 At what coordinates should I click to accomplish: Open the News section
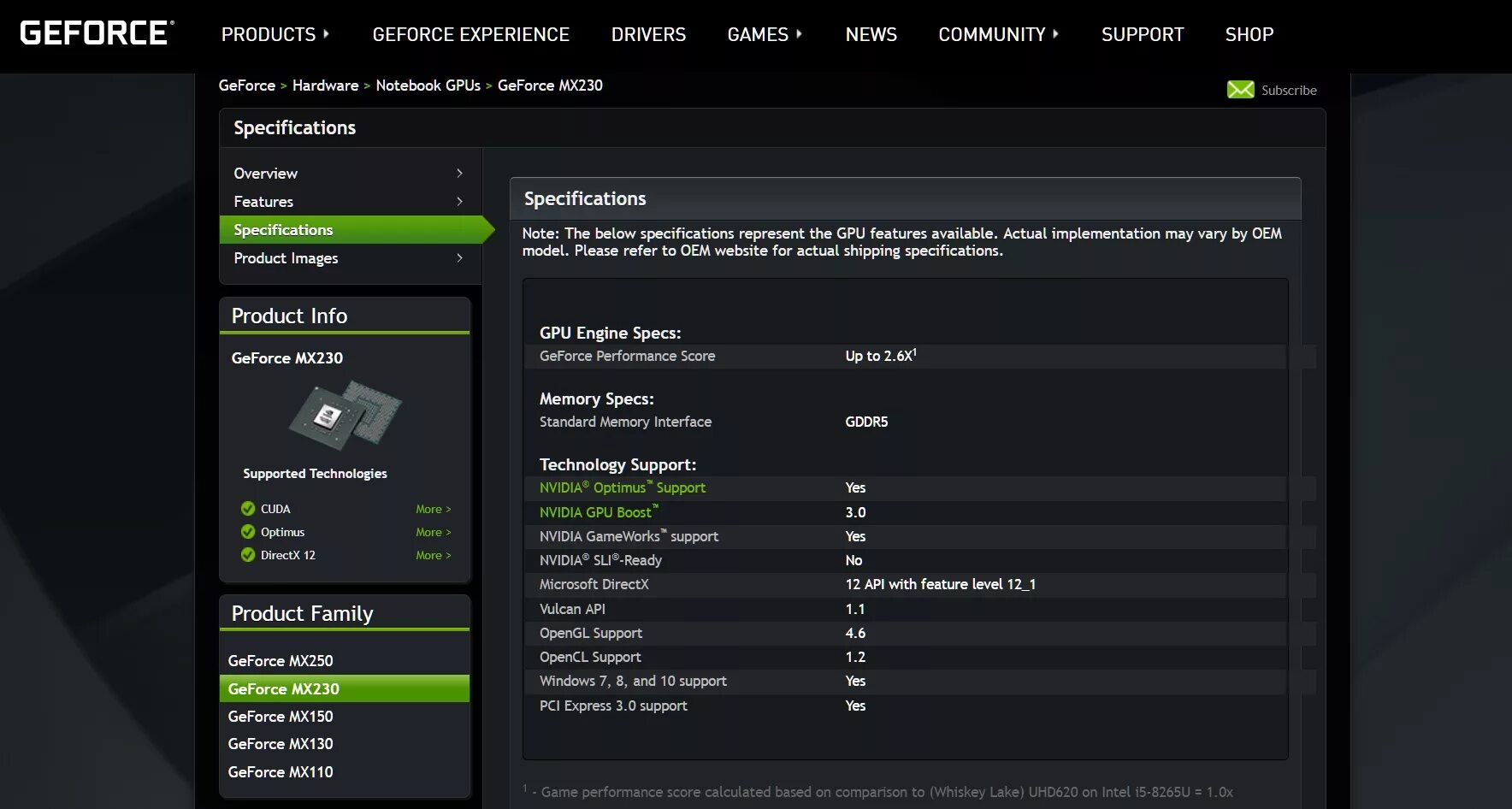coord(871,34)
